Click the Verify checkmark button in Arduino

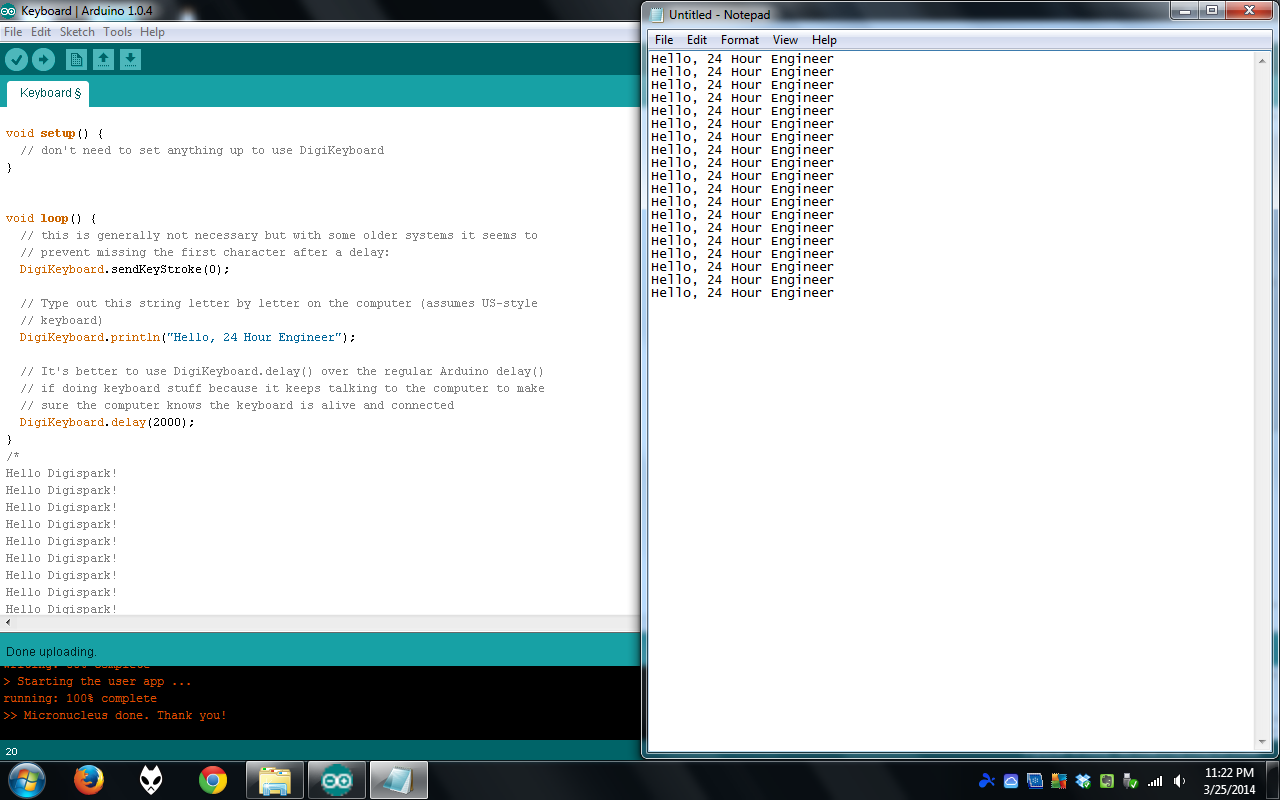(16, 60)
